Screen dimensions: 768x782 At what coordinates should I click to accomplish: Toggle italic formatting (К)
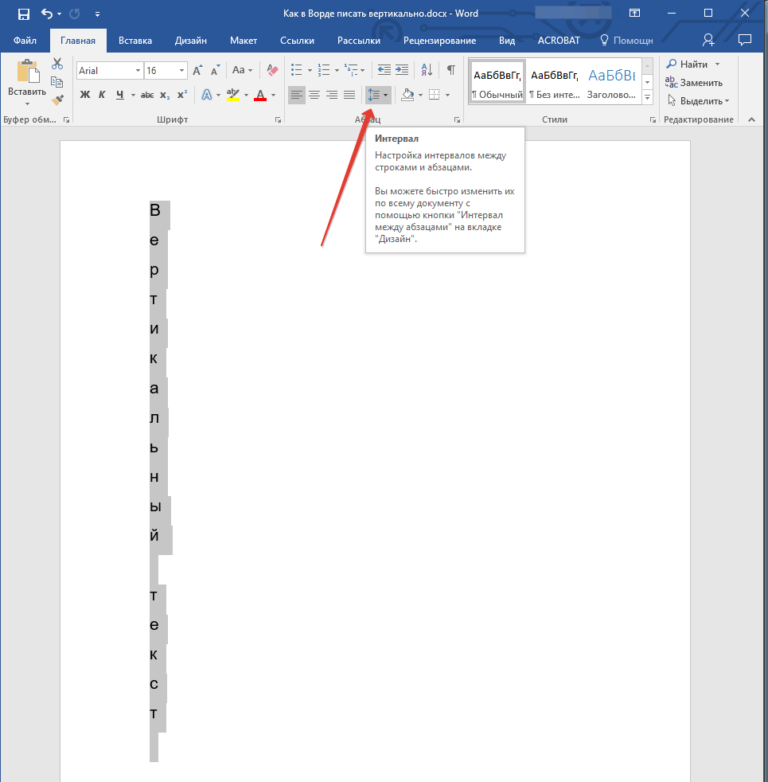[102, 95]
